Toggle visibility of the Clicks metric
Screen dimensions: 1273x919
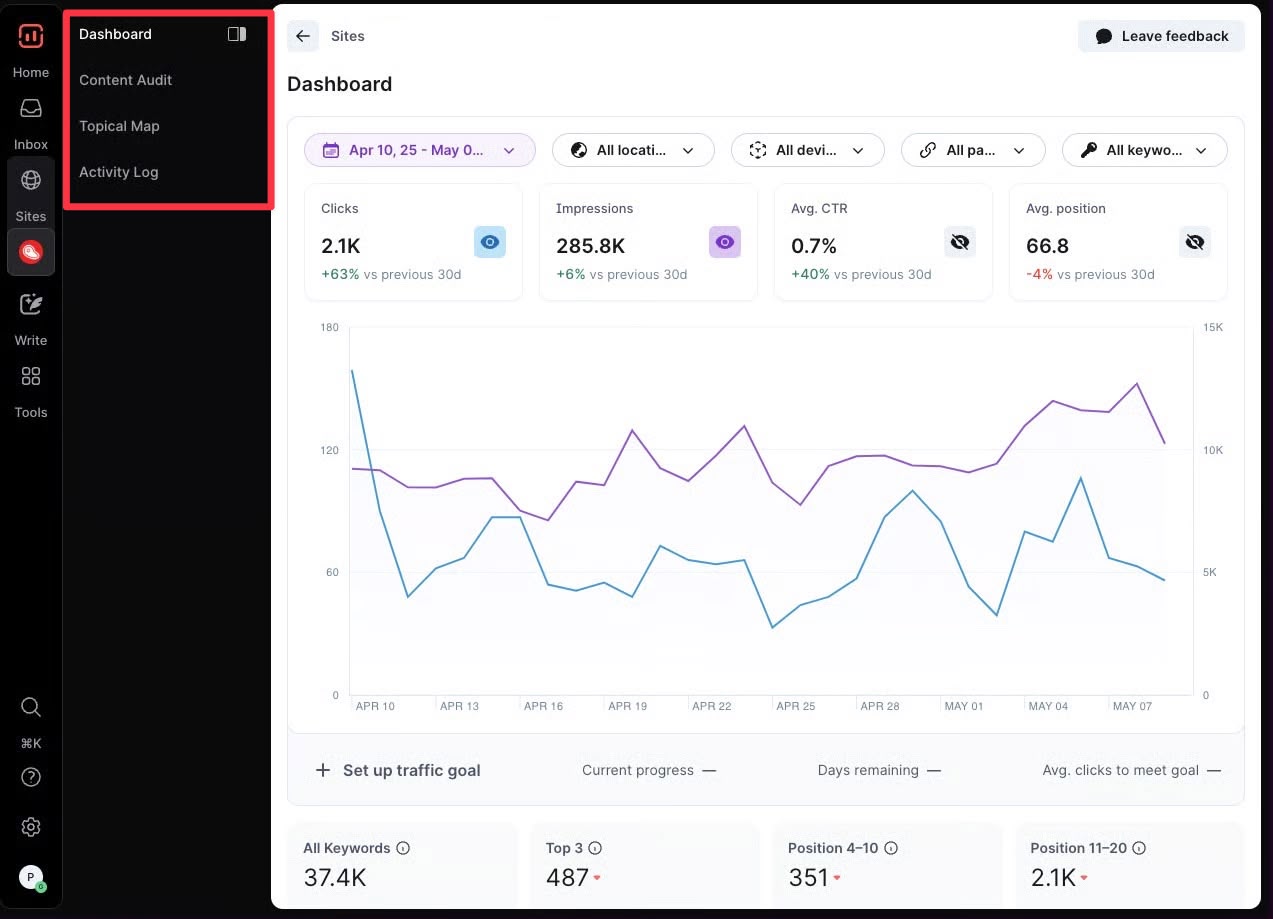489,241
